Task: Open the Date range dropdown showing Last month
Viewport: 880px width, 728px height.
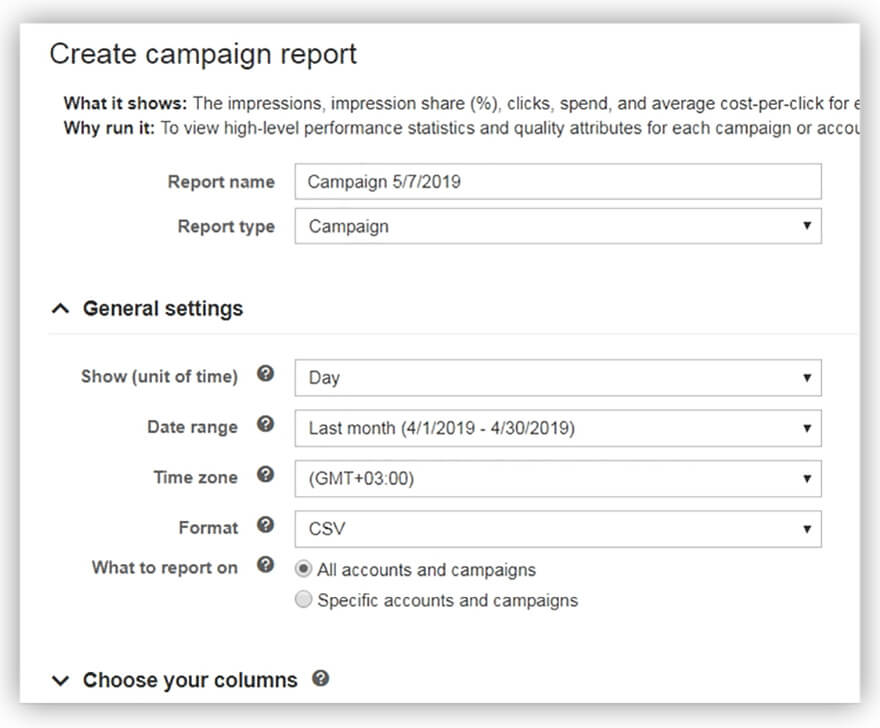Action: (557, 428)
